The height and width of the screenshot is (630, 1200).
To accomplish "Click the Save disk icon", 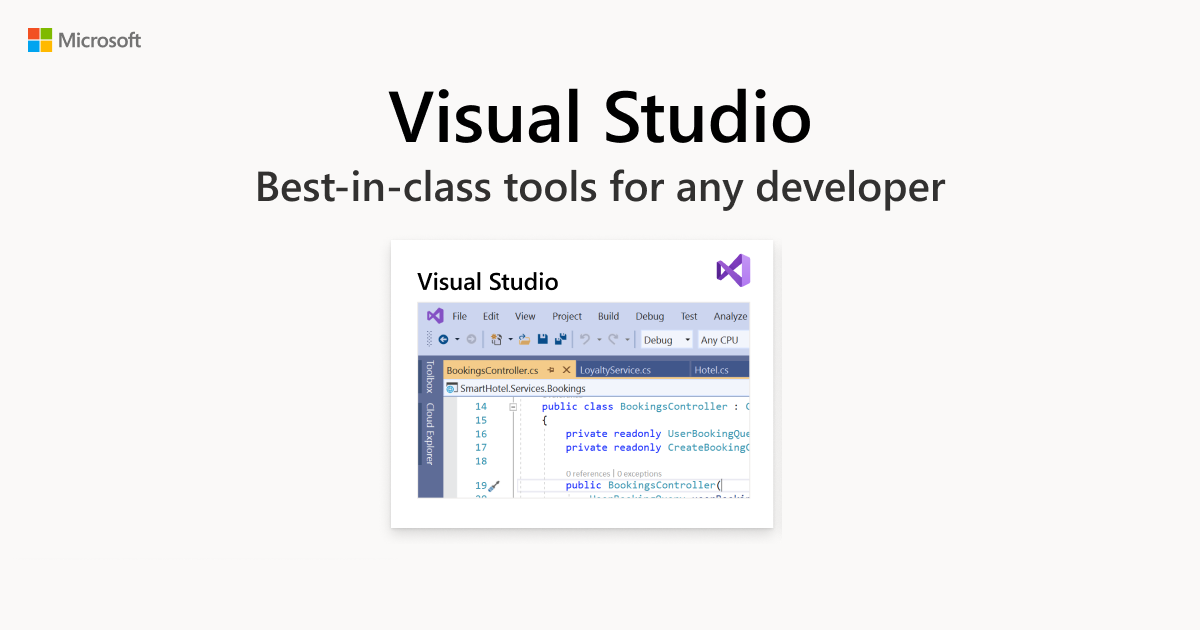I will (x=543, y=340).
